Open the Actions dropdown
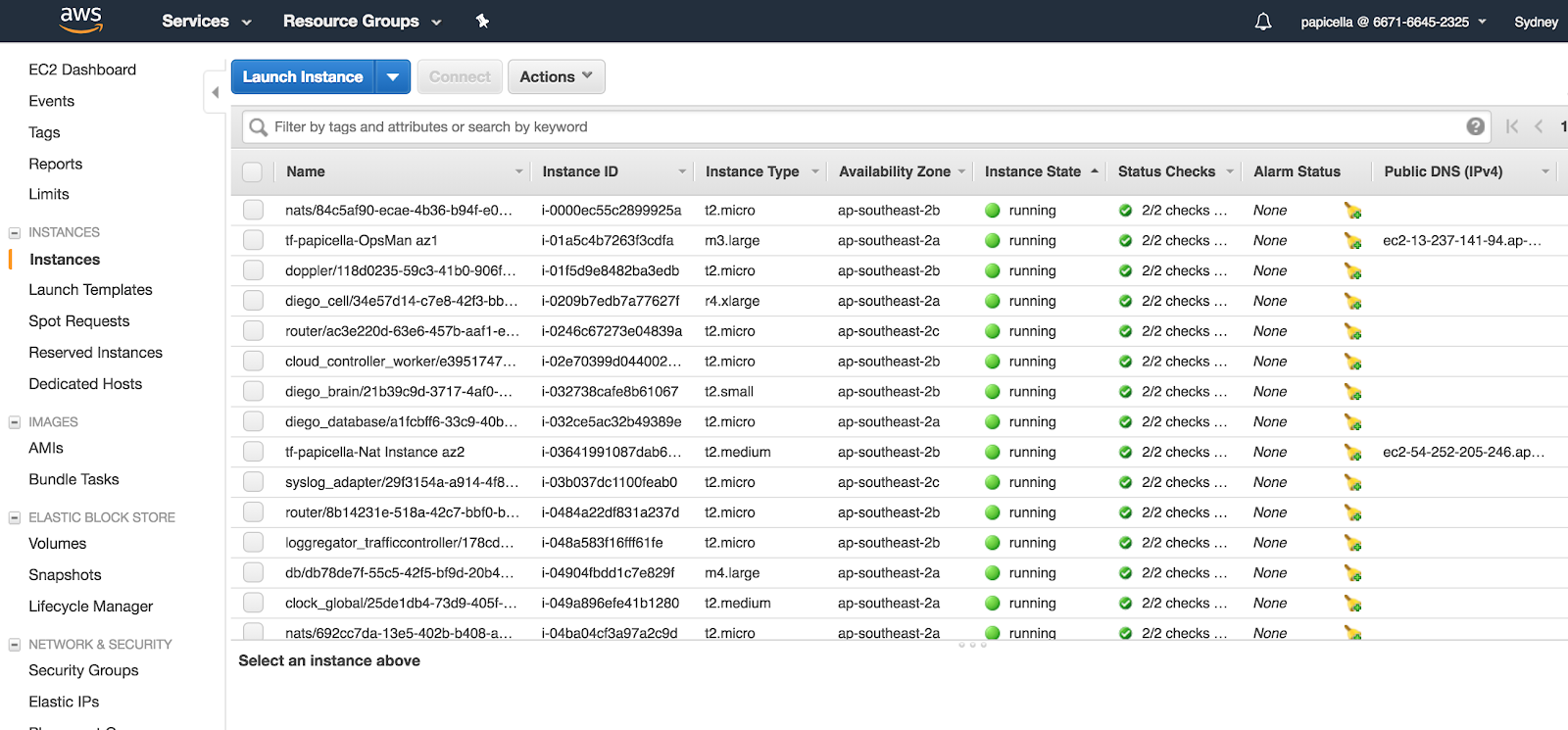The image size is (1568, 730). point(556,76)
